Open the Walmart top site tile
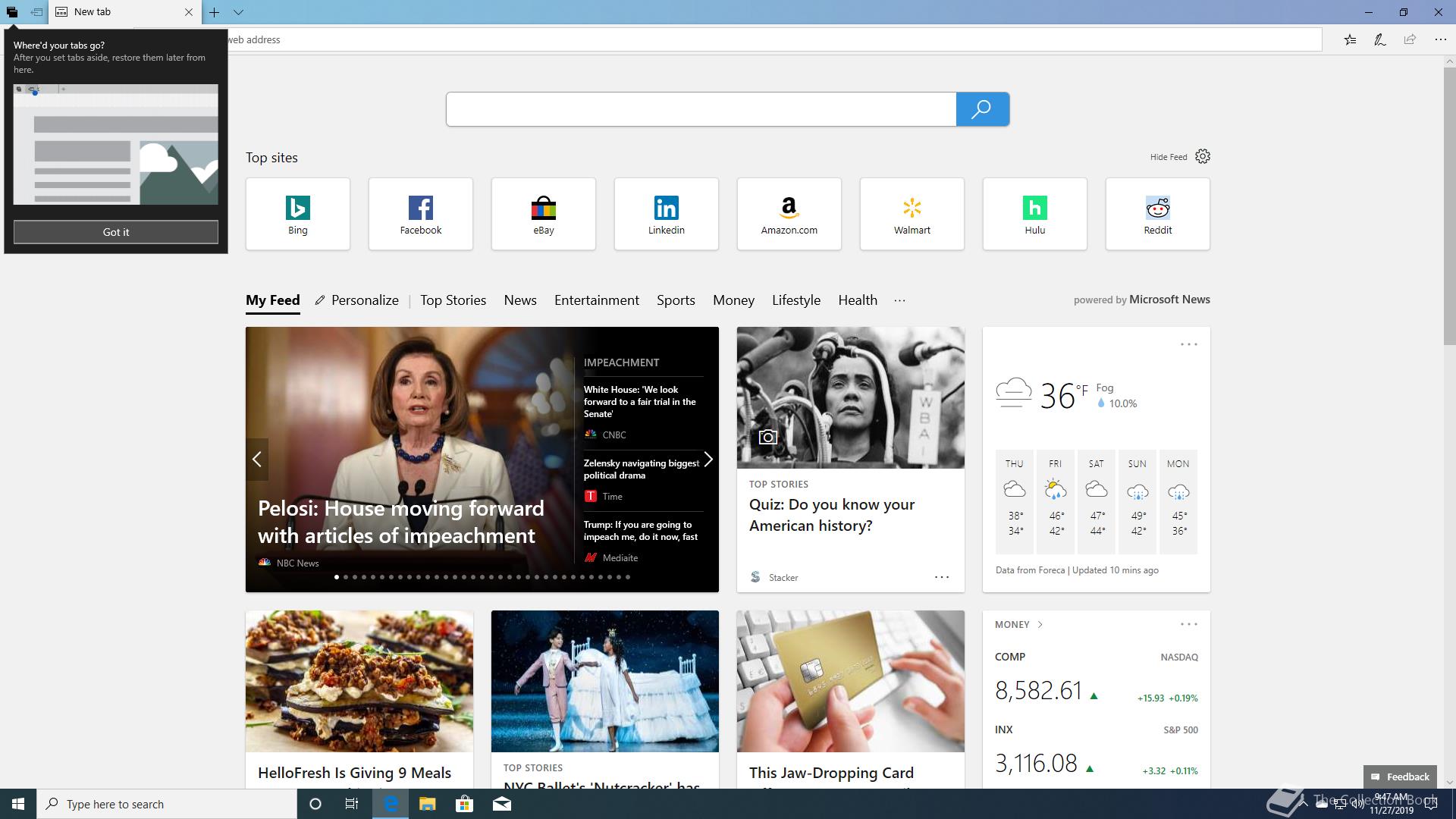This screenshot has width=1456, height=819. (912, 214)
